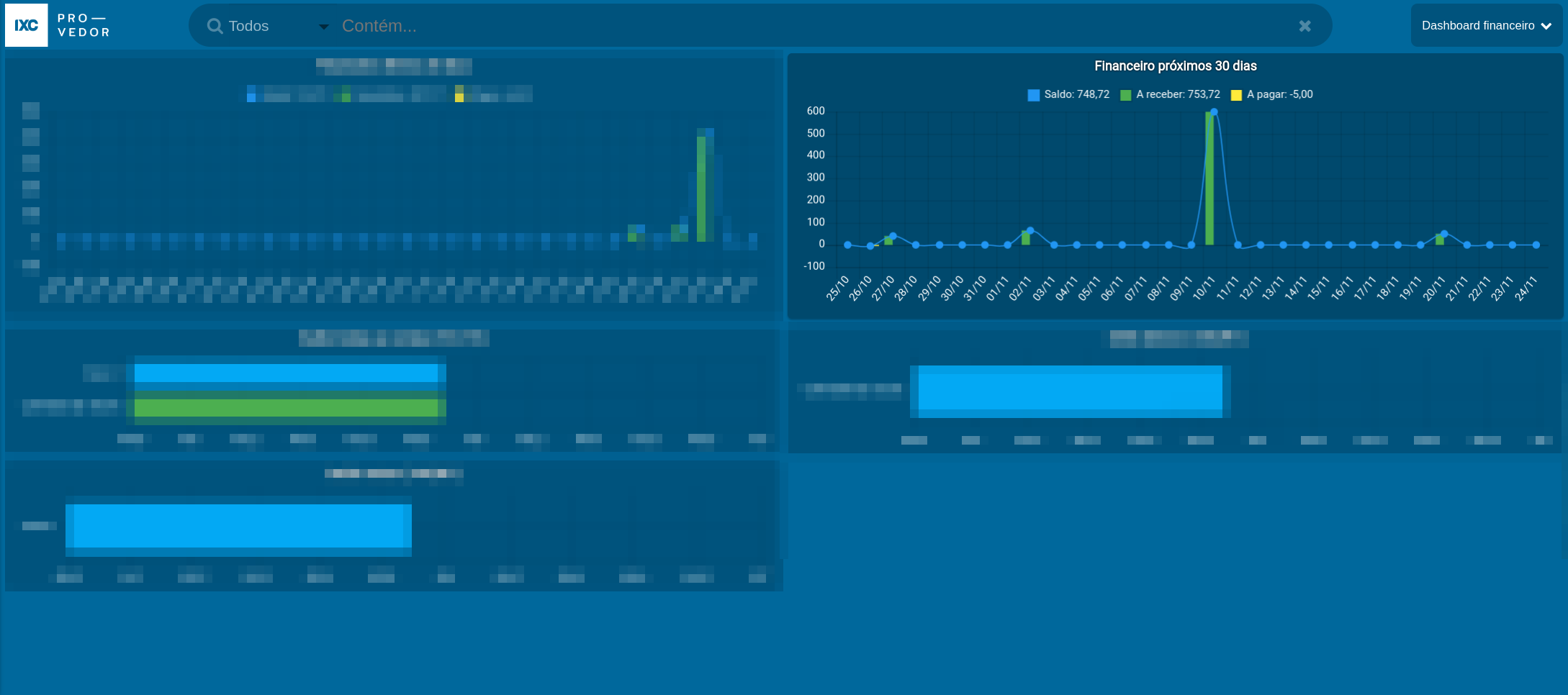Click the A pagar: -5,00 legend text

tap(1280, 94)
